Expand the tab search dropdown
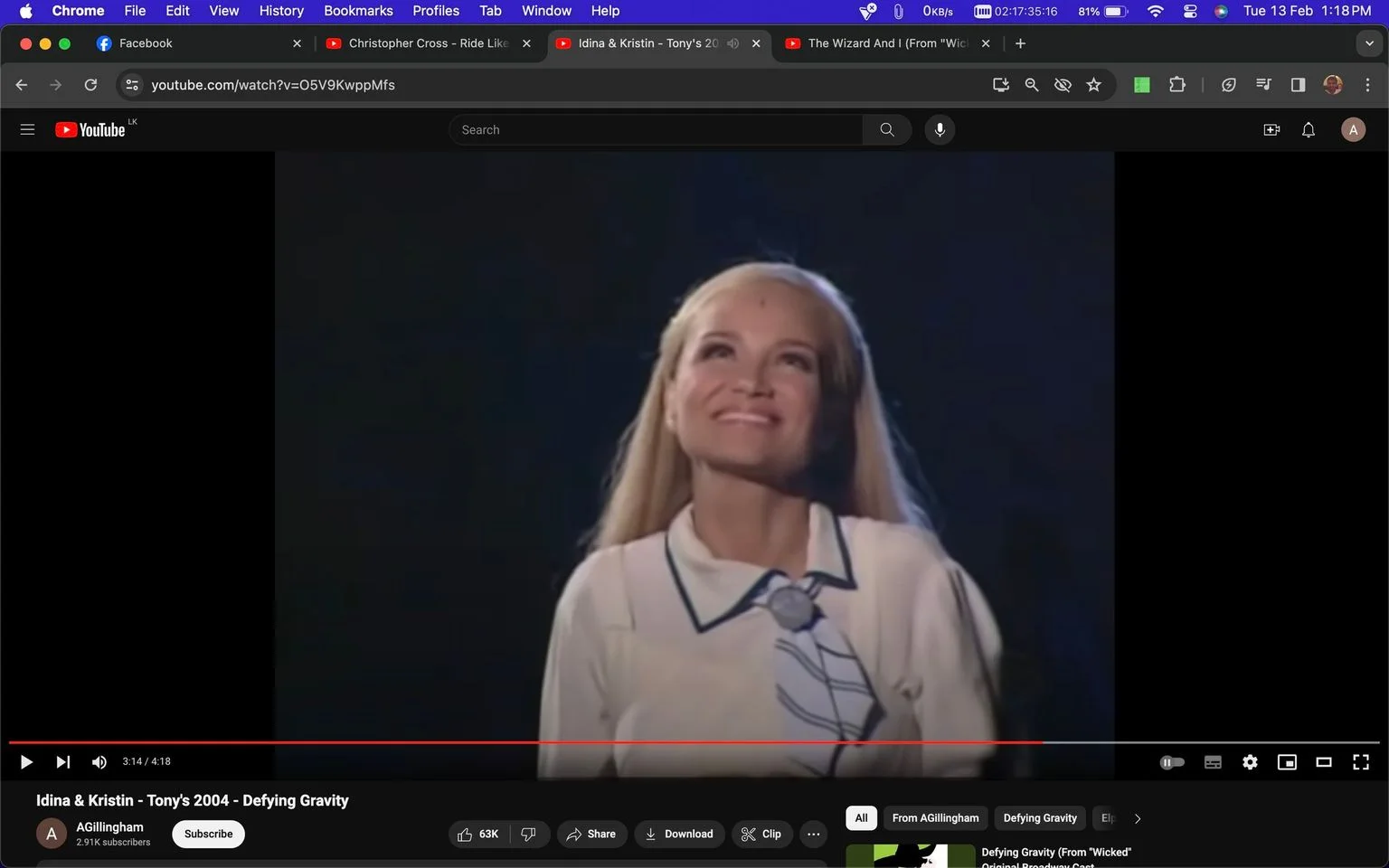Viewport: 1389px width, 868px height. (x=1369, y=43)
